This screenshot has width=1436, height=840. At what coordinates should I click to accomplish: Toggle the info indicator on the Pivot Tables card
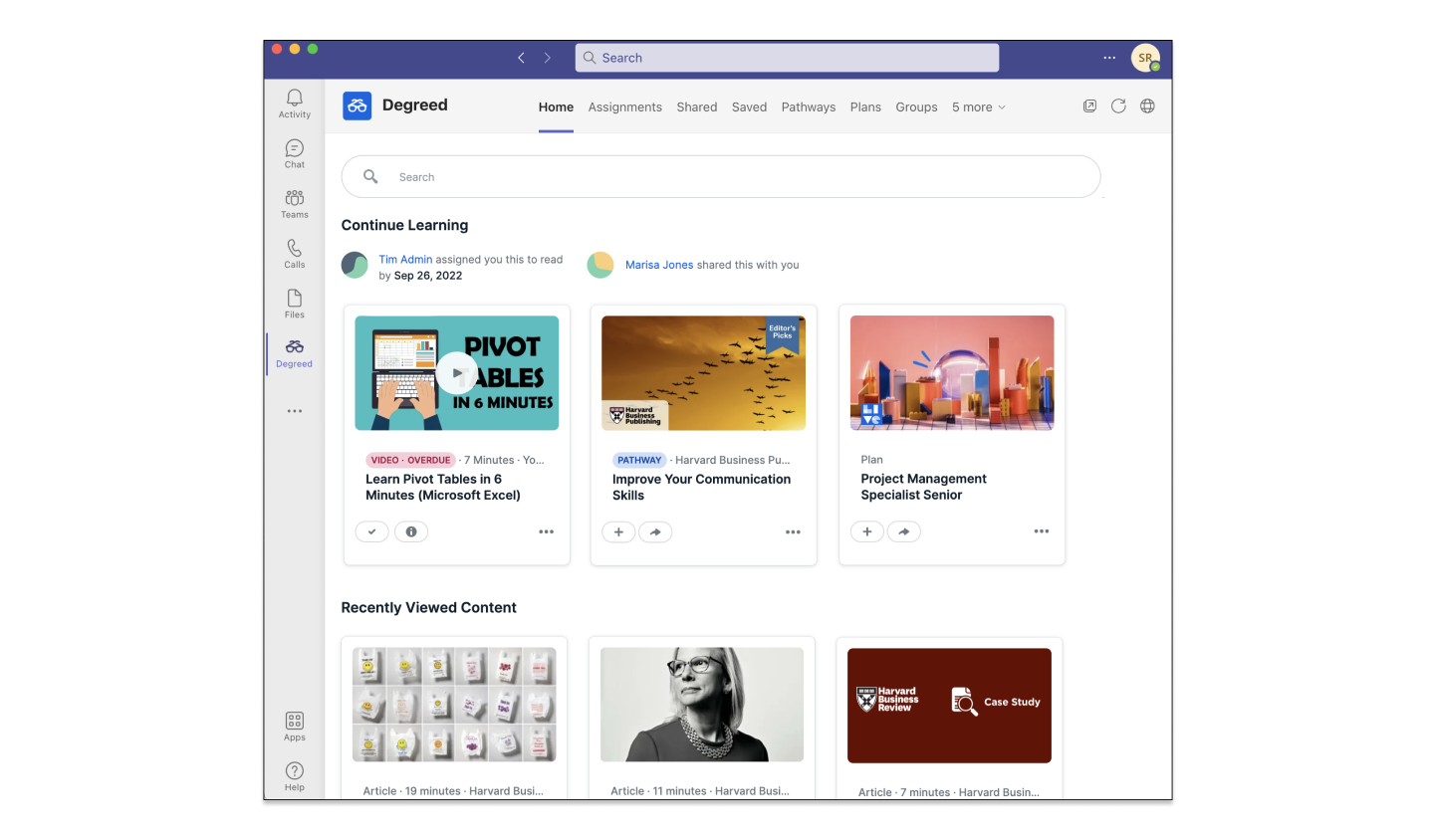411,531
